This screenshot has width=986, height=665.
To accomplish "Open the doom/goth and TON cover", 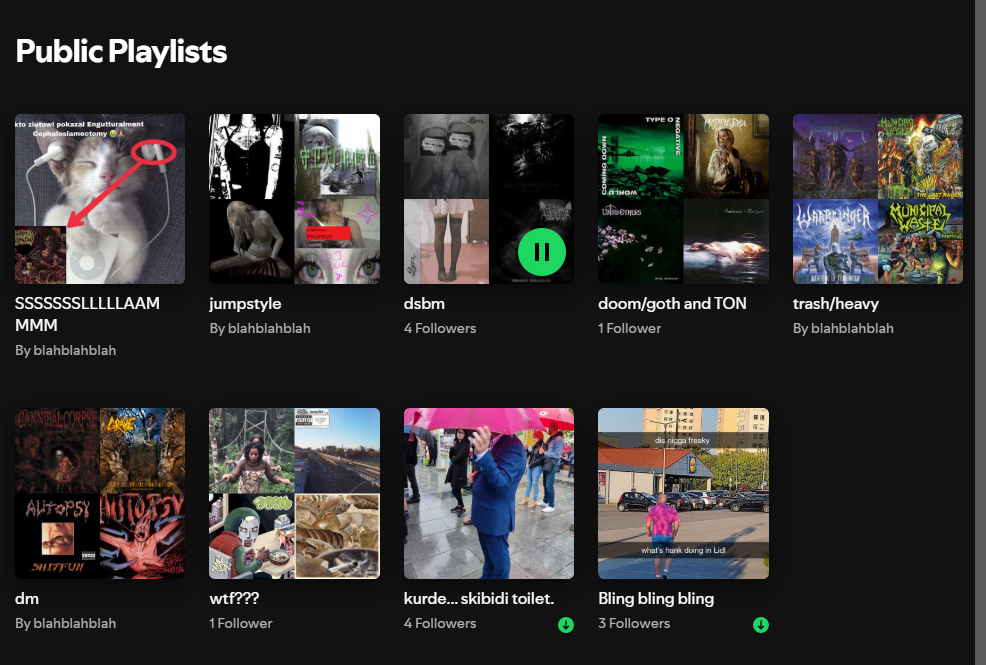I will [x=683, y=199].
